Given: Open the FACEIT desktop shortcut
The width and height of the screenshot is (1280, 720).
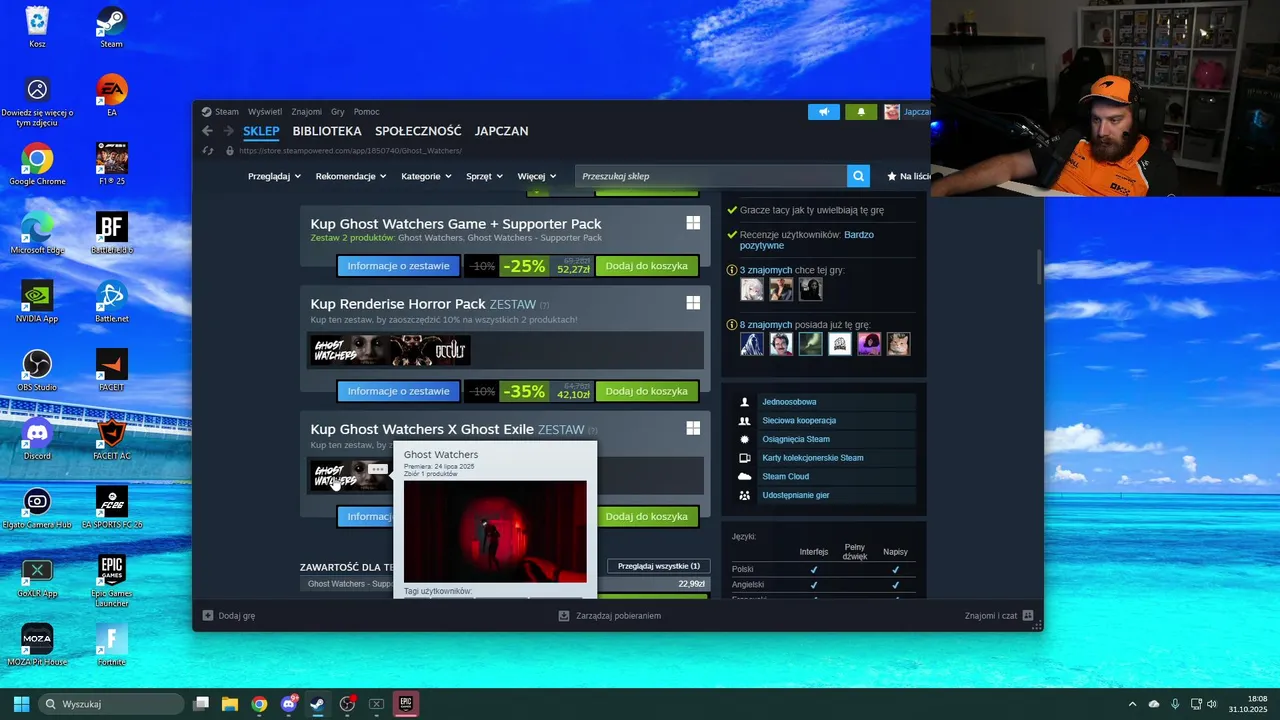Looking at the screenshot, I should point(111,370).
